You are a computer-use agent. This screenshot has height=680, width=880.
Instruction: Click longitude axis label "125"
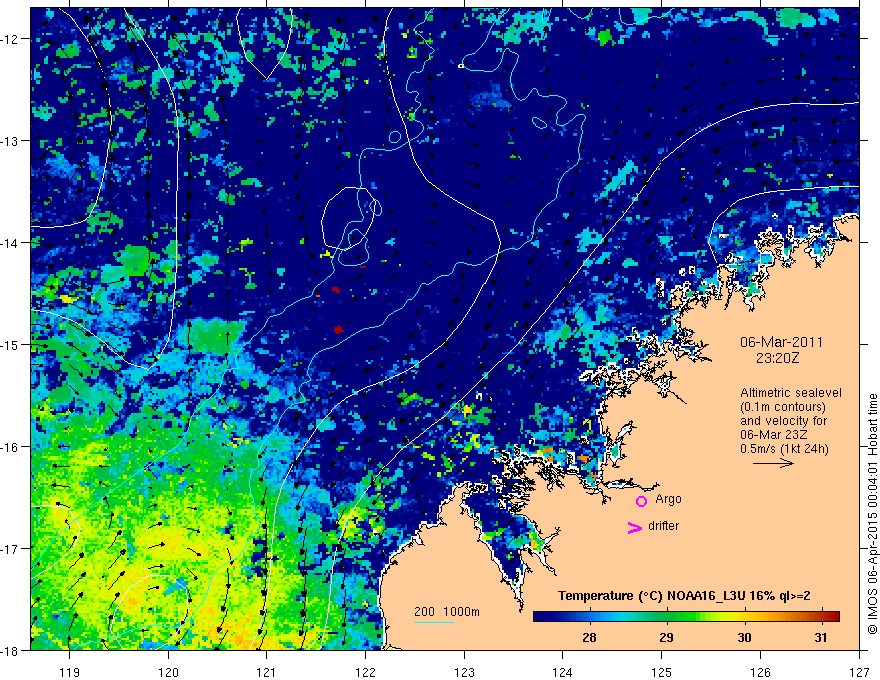pyautogui.click(x=662, y=672)
